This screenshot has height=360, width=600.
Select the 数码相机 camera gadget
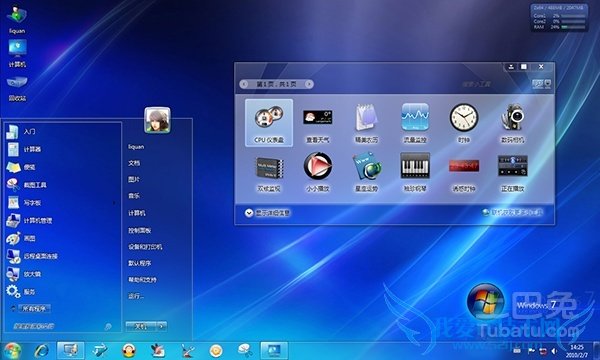[x=513, y=123]
